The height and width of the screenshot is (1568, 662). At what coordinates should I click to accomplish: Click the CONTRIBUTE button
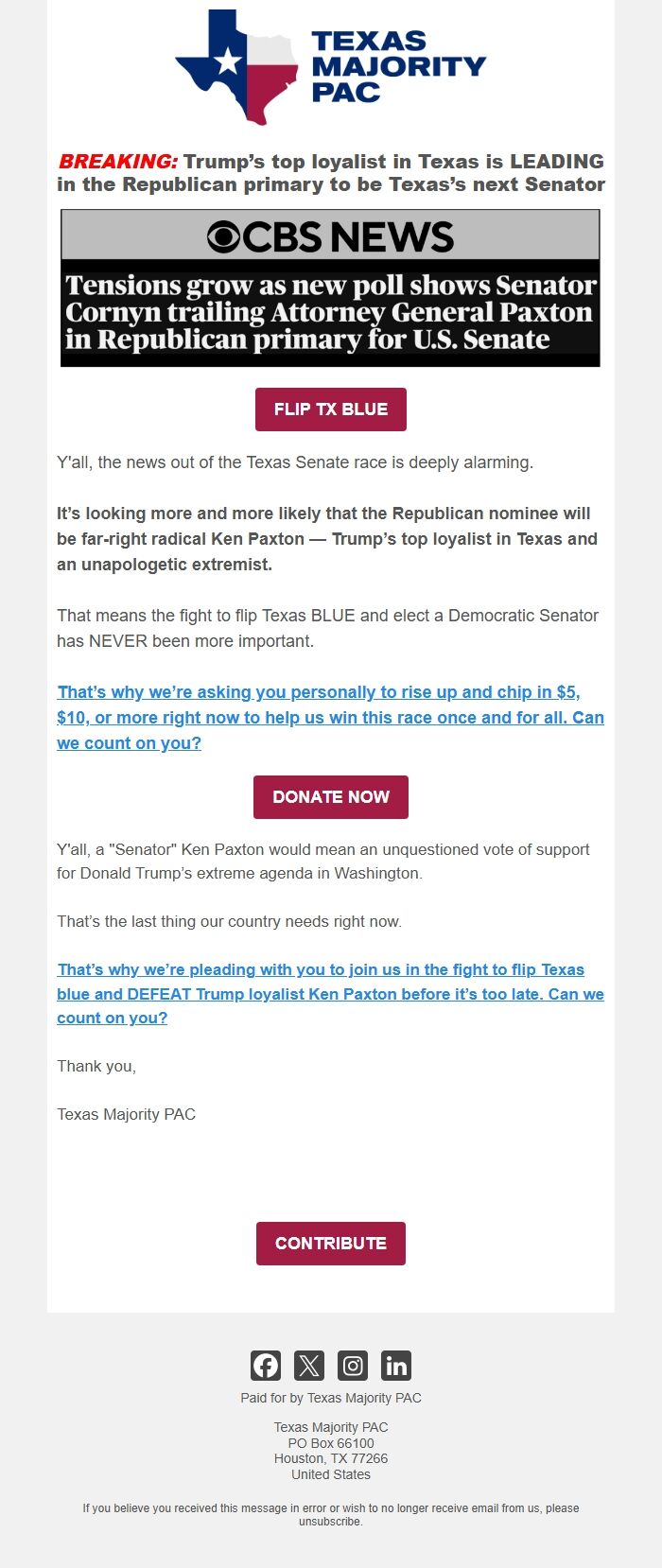[x=330, y=1243]
